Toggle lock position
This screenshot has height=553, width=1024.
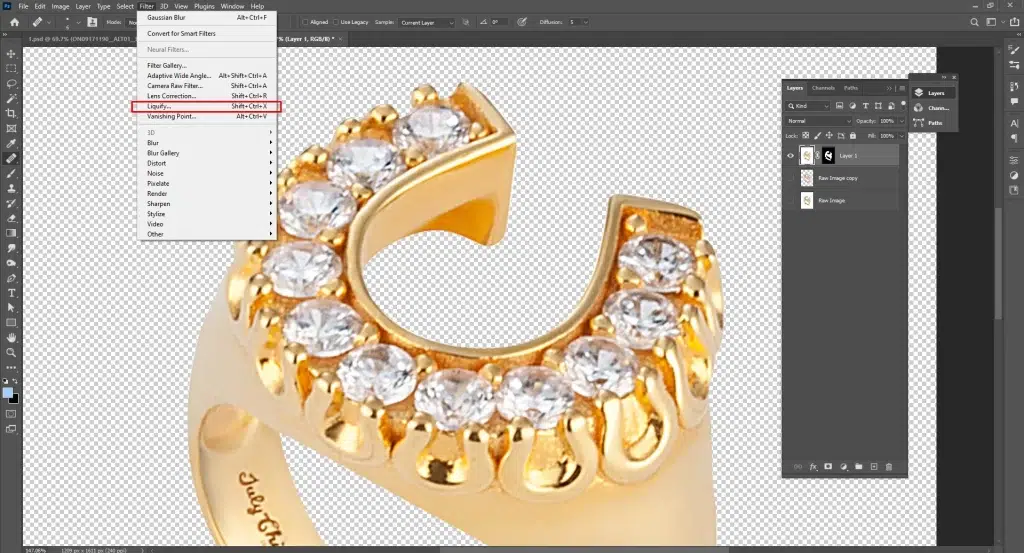829,136
